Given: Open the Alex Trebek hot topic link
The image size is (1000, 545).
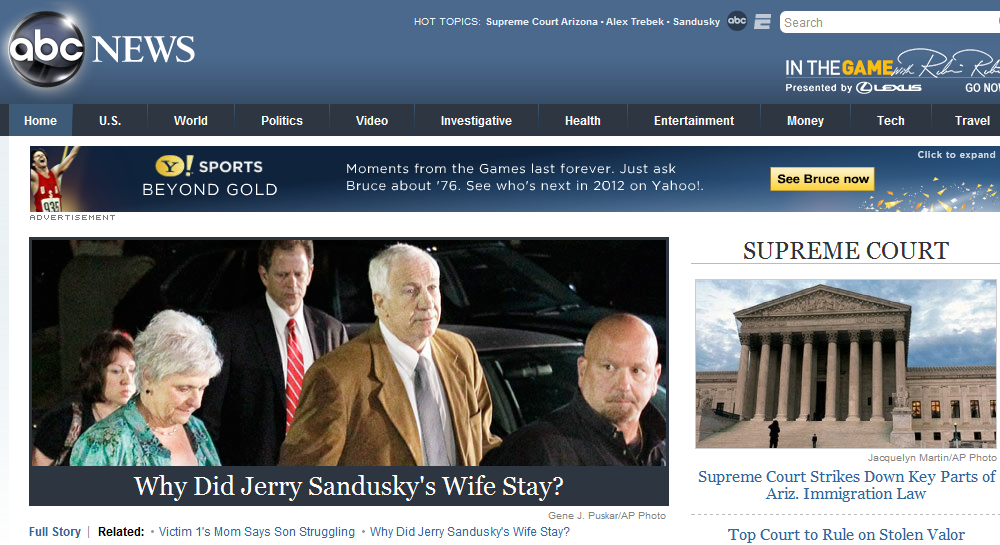Looking at the screenshot, I should pos(635,22).
